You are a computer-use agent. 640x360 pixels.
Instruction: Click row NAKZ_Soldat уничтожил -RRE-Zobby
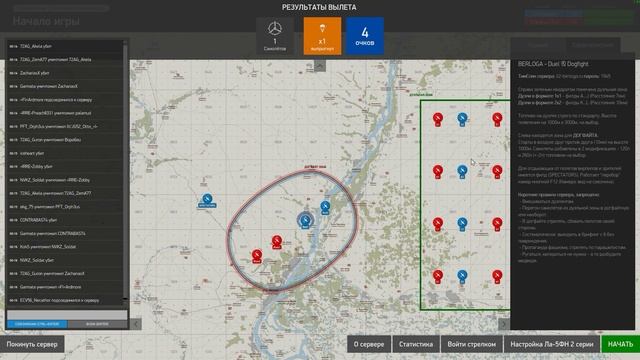[x=64, y=180]
